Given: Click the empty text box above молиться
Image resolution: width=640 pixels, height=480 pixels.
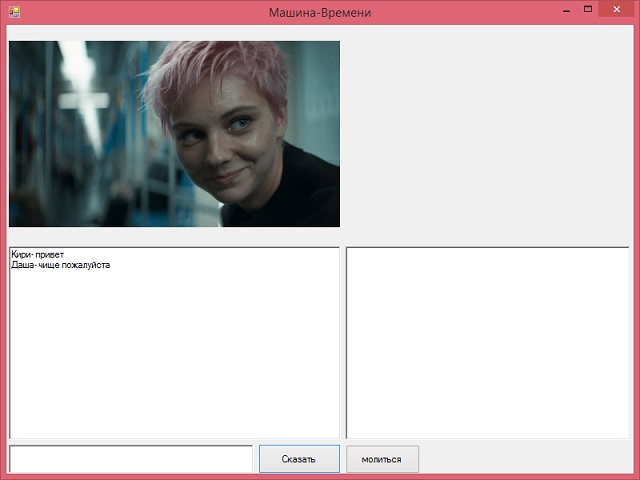Looking at the screenshot, I should (488, 343).
